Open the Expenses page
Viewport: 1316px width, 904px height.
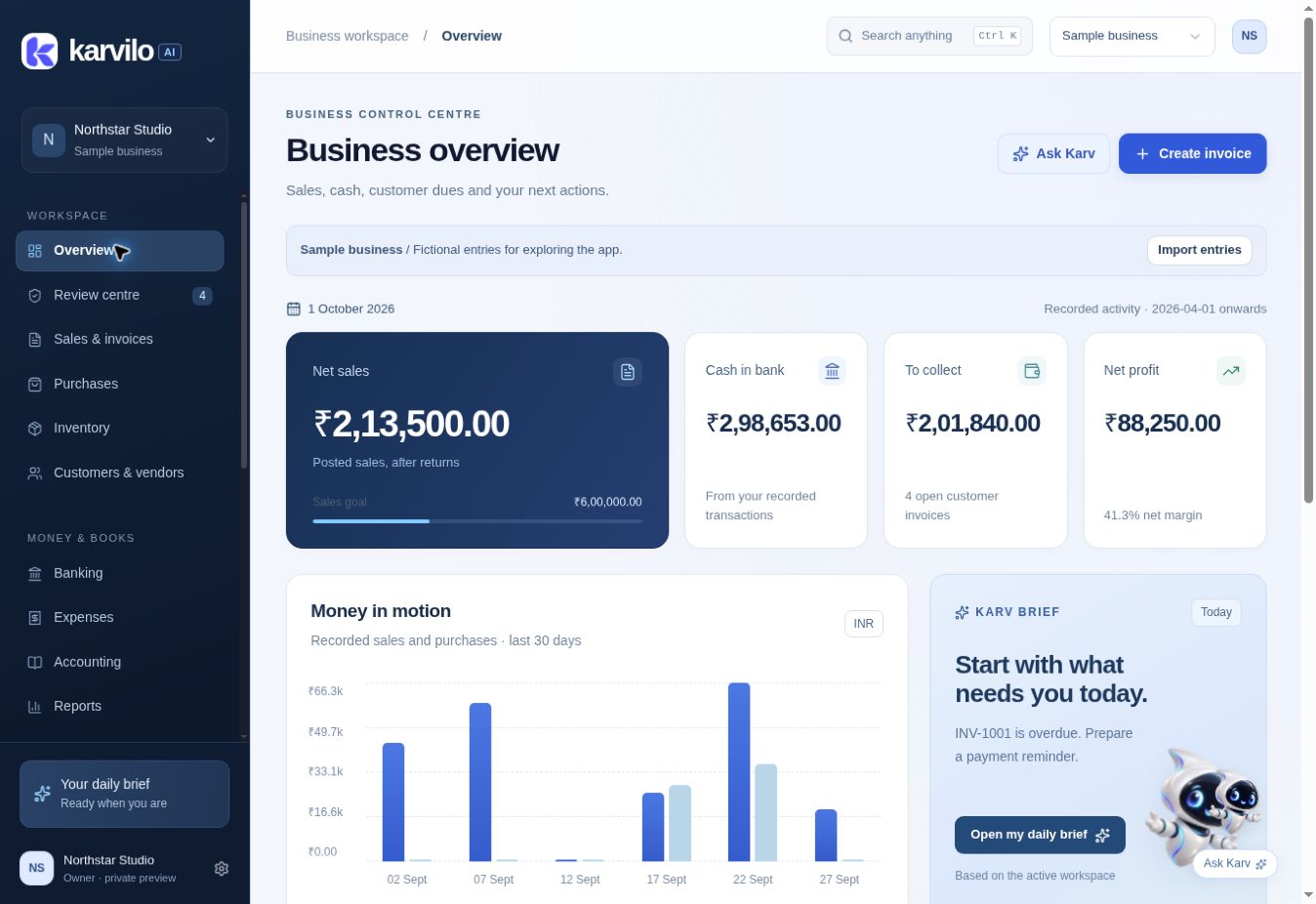120,617
